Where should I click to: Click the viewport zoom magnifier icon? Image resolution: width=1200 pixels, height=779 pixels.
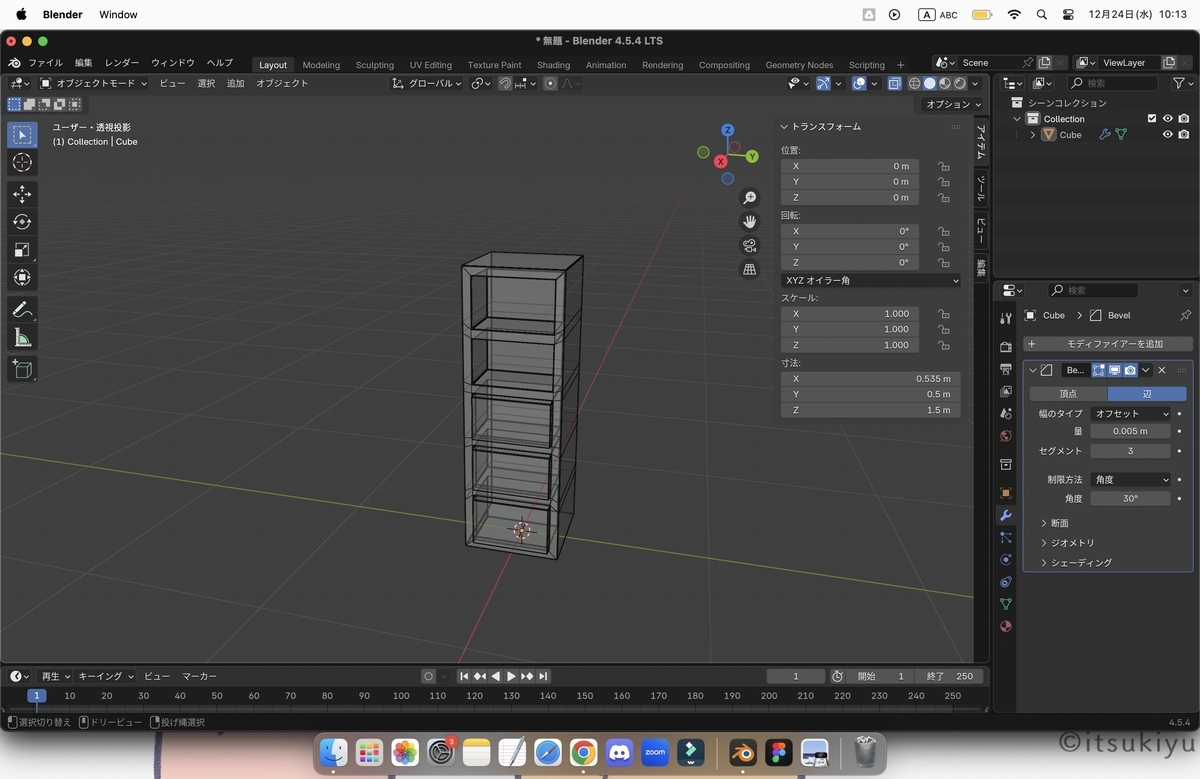pos(750,198)
